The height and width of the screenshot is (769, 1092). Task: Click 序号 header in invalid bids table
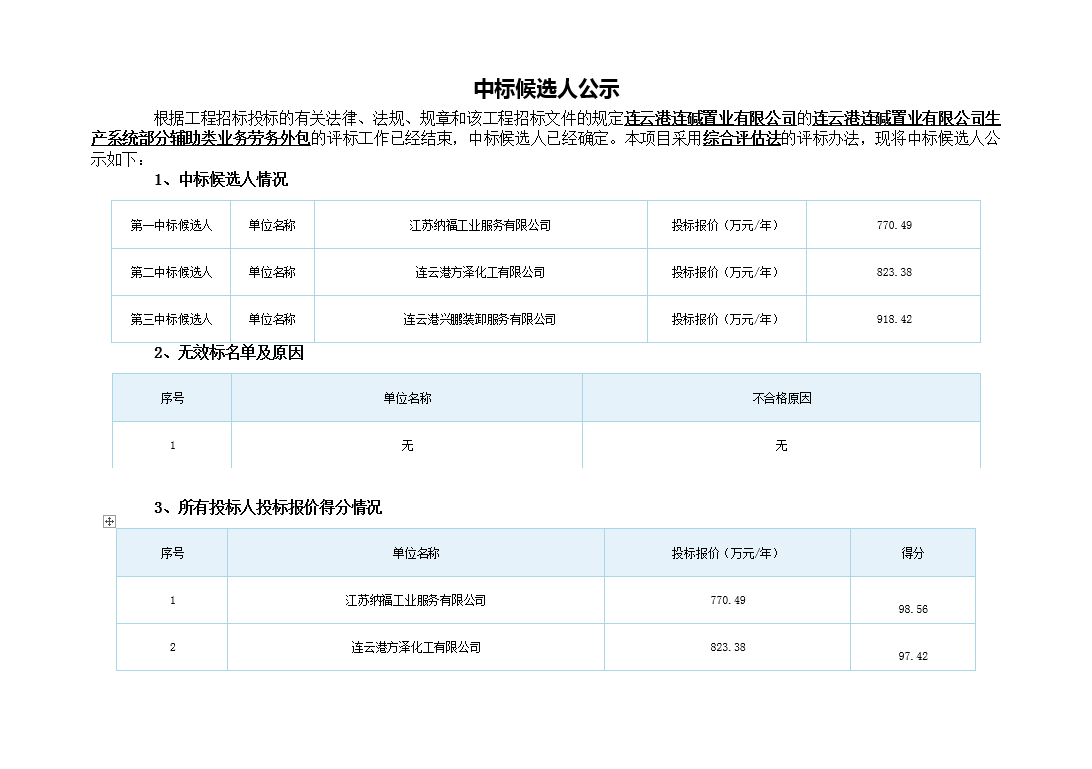172,398
